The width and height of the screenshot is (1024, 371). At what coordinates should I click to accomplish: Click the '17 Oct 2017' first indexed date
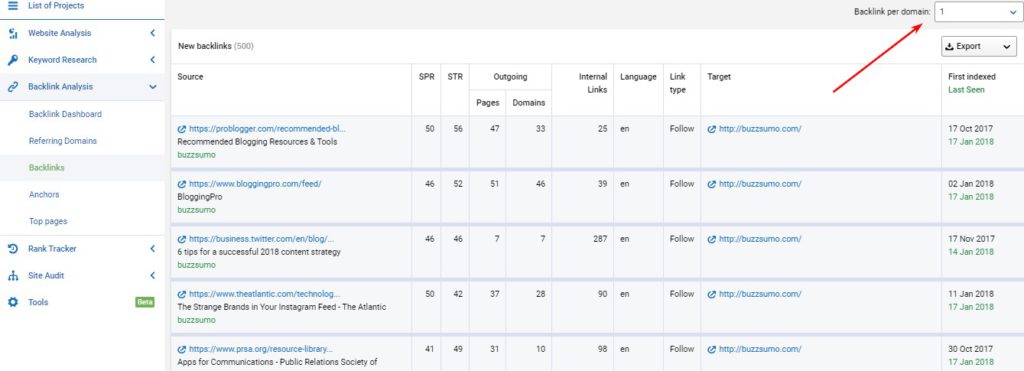tap(971, 129)
